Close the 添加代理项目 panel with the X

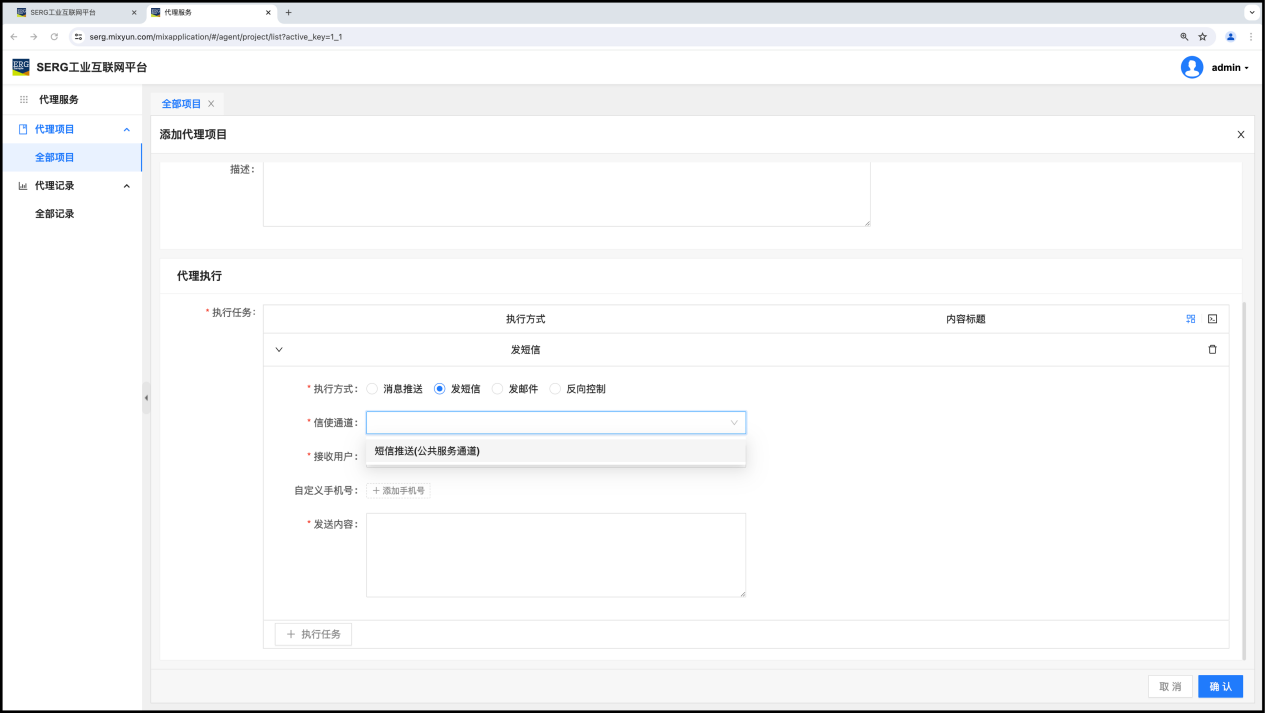point(1240,135)
